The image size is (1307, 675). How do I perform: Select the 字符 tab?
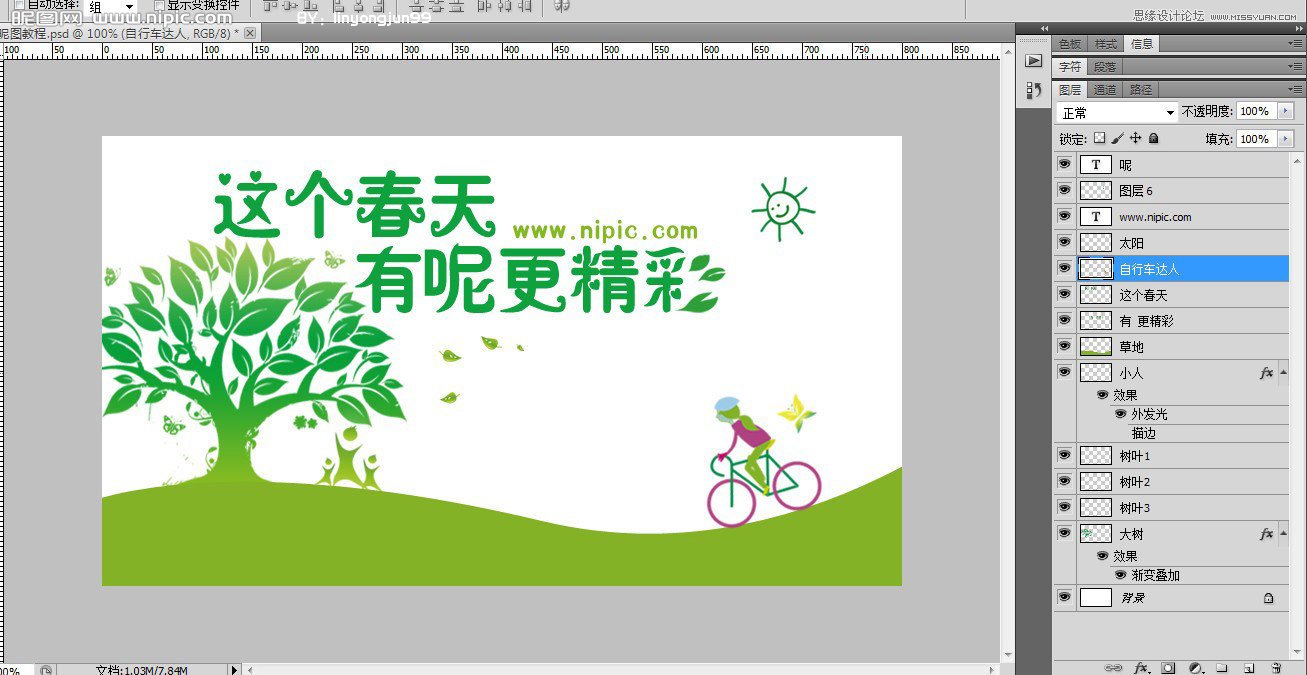tap(1070, 66)
